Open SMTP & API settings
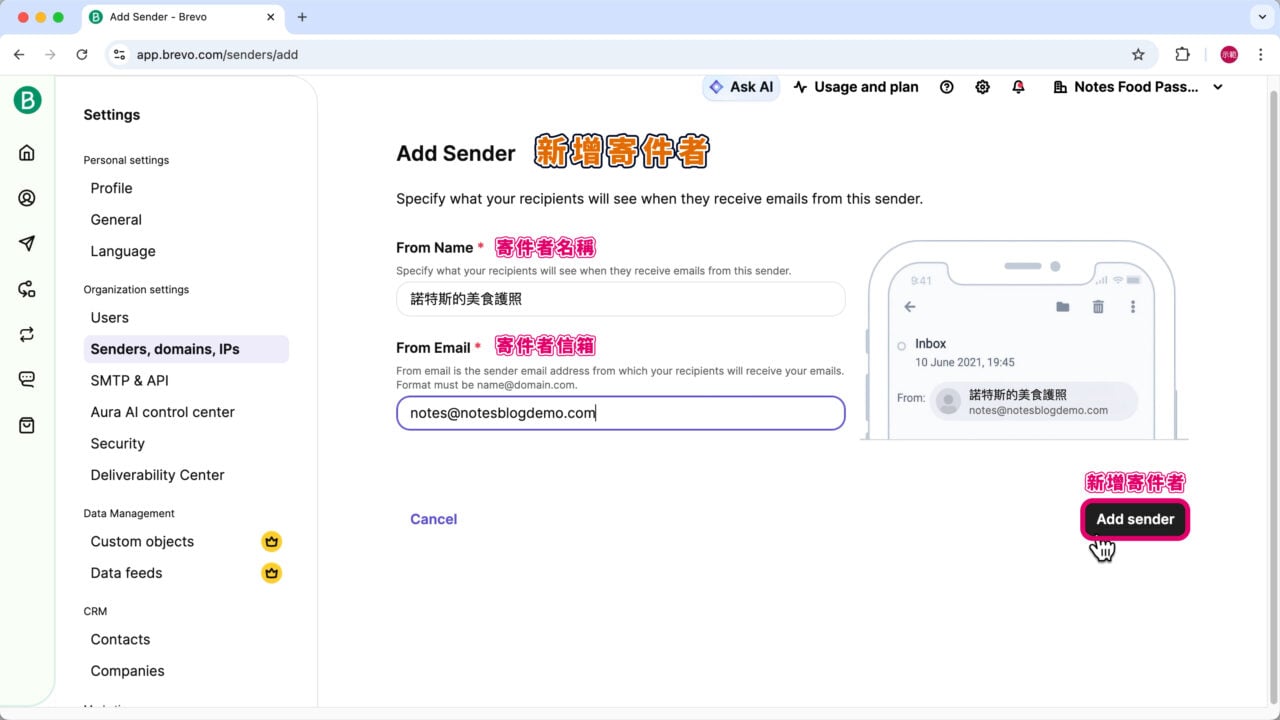 (129, 380)
